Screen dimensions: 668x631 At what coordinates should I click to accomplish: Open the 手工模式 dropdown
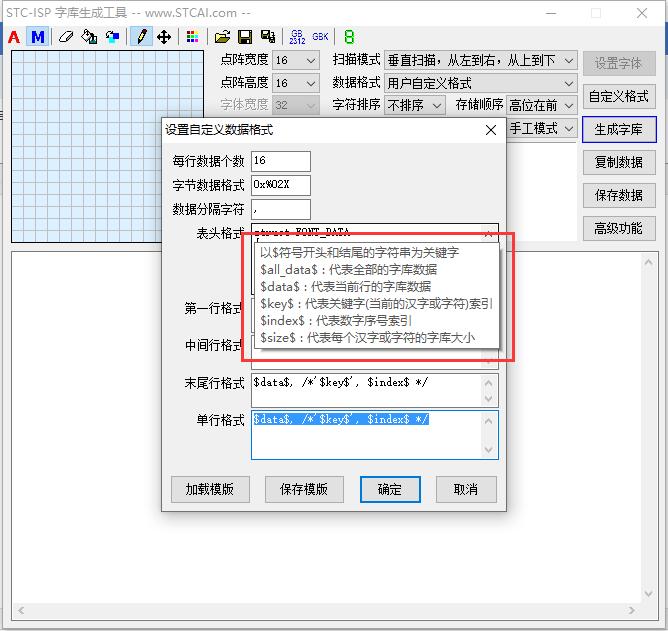[x=541, y=129]
